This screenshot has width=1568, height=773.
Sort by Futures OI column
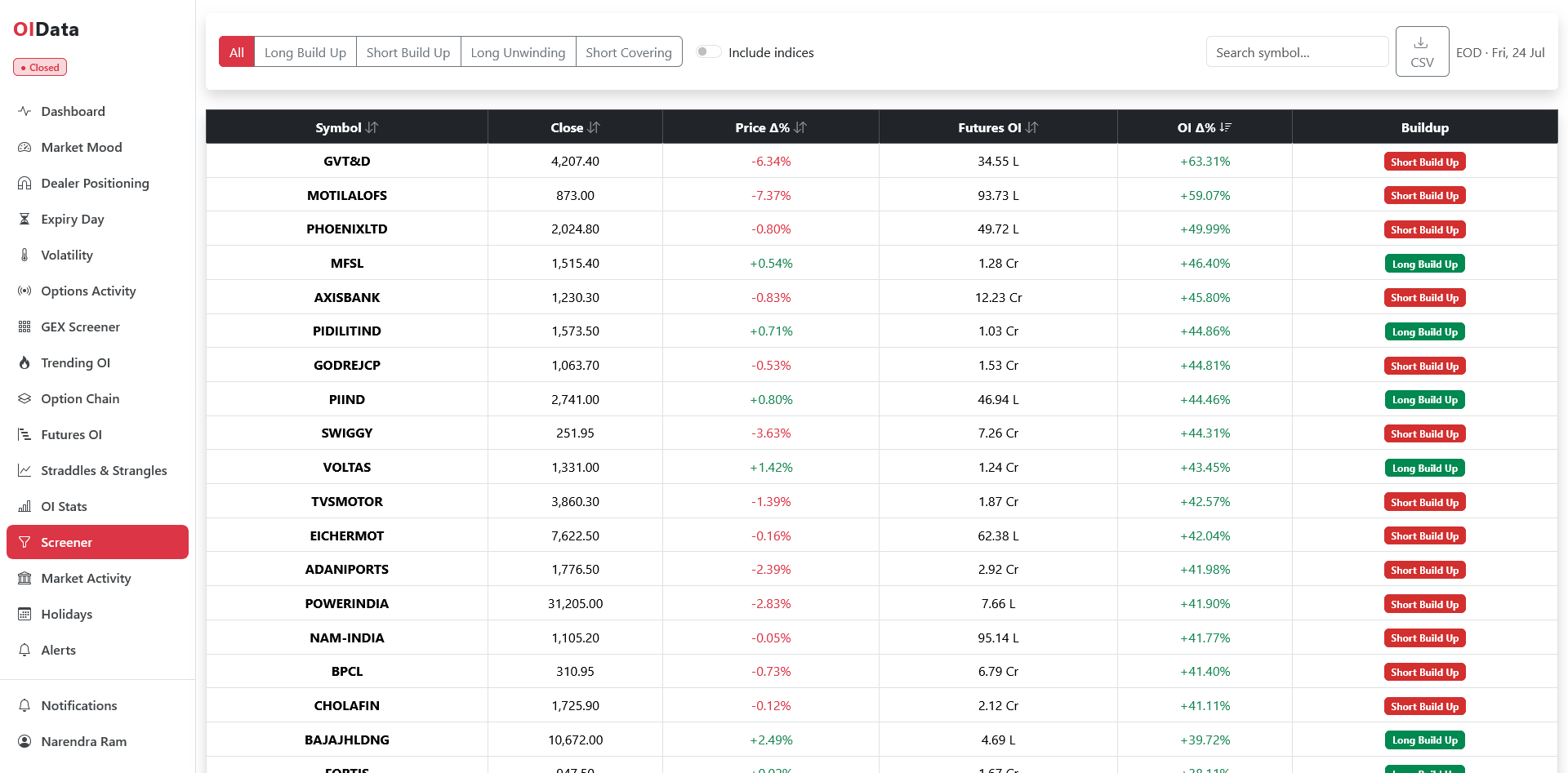(x=998, y=127)
